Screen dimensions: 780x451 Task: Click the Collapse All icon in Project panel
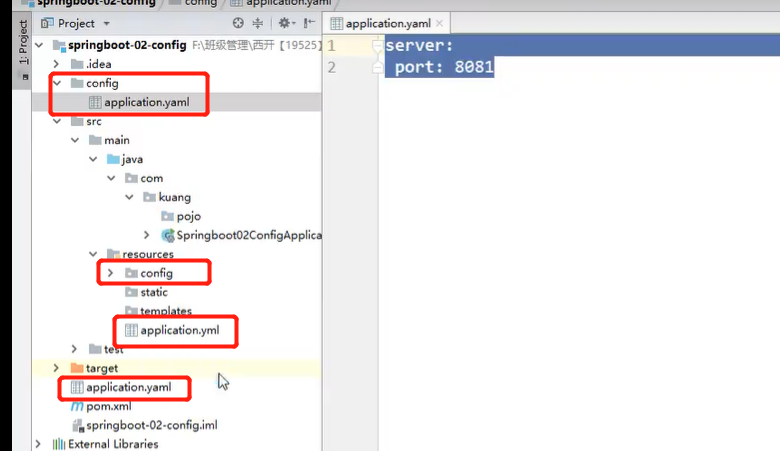coord(258,23)
